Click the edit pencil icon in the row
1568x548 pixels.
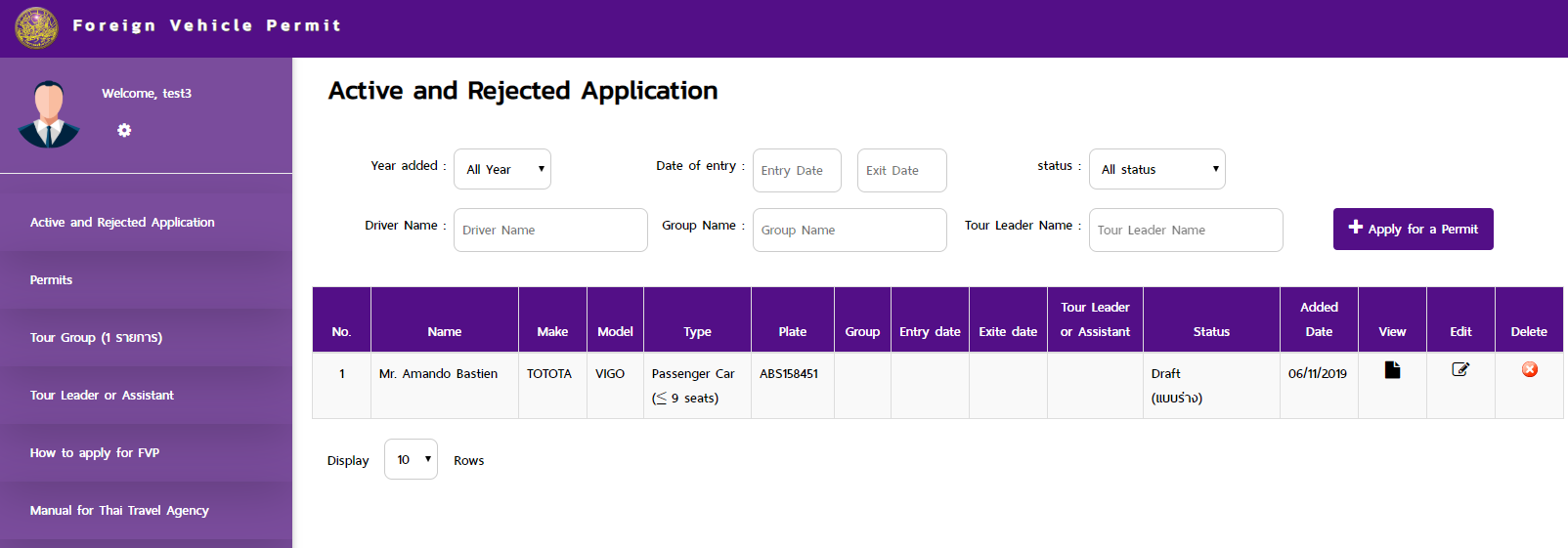point(1460,369)
